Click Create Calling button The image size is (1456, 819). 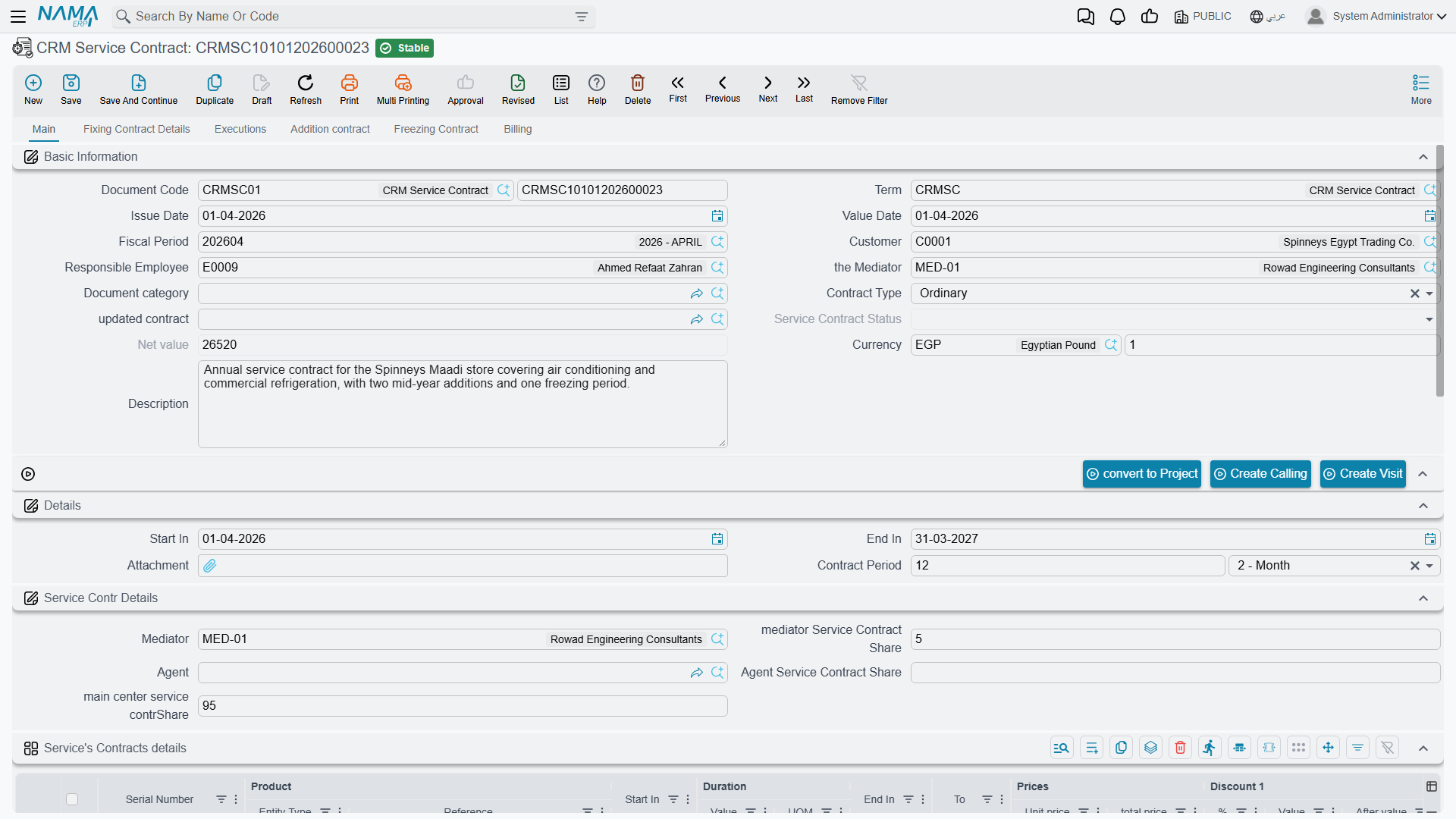(x=1260, y=474)
